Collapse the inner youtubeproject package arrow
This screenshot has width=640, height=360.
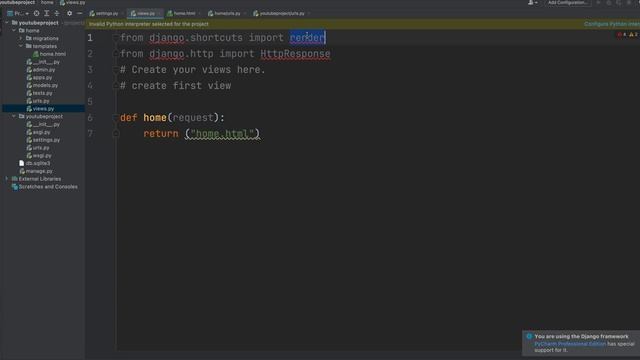(14, 116)
